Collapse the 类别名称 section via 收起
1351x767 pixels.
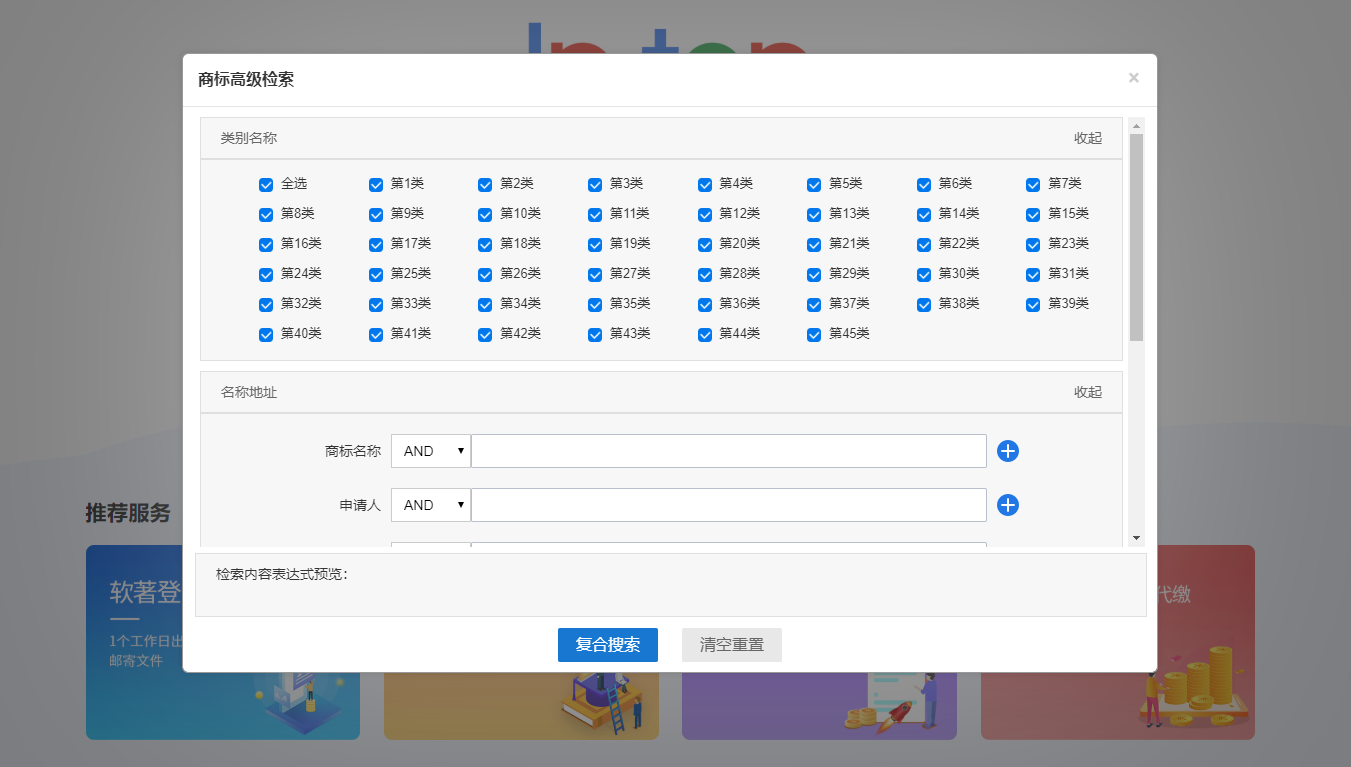[x=1087, y=138]
